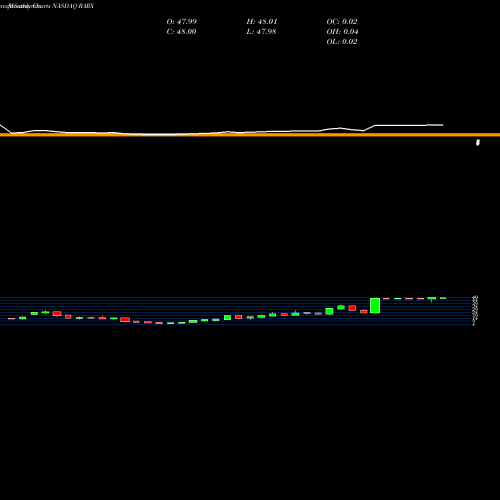Screen dimensions: 500x500
Task: Click the stacked price-axis labels beside candles
Action: (476, 310)
